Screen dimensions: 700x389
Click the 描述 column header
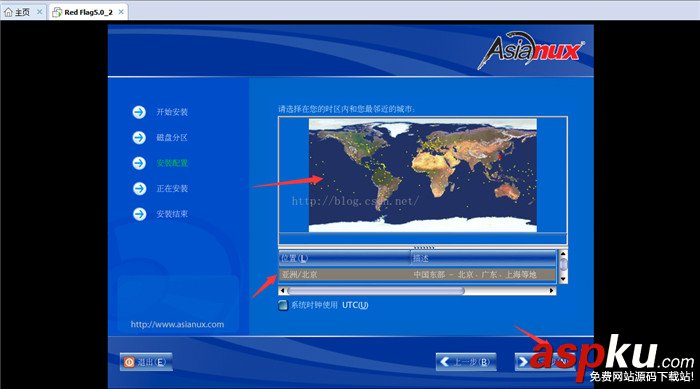tap(483, 259)
